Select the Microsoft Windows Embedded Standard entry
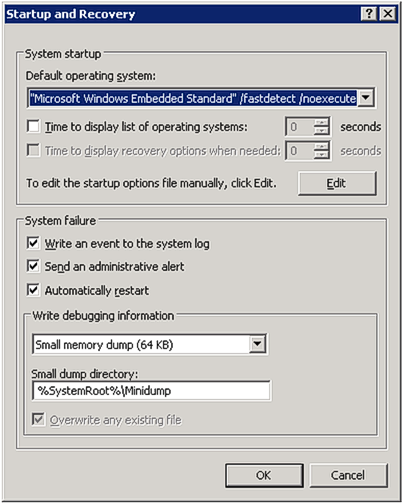The width and height of the screenshot is (403, 504). point(193,98)
